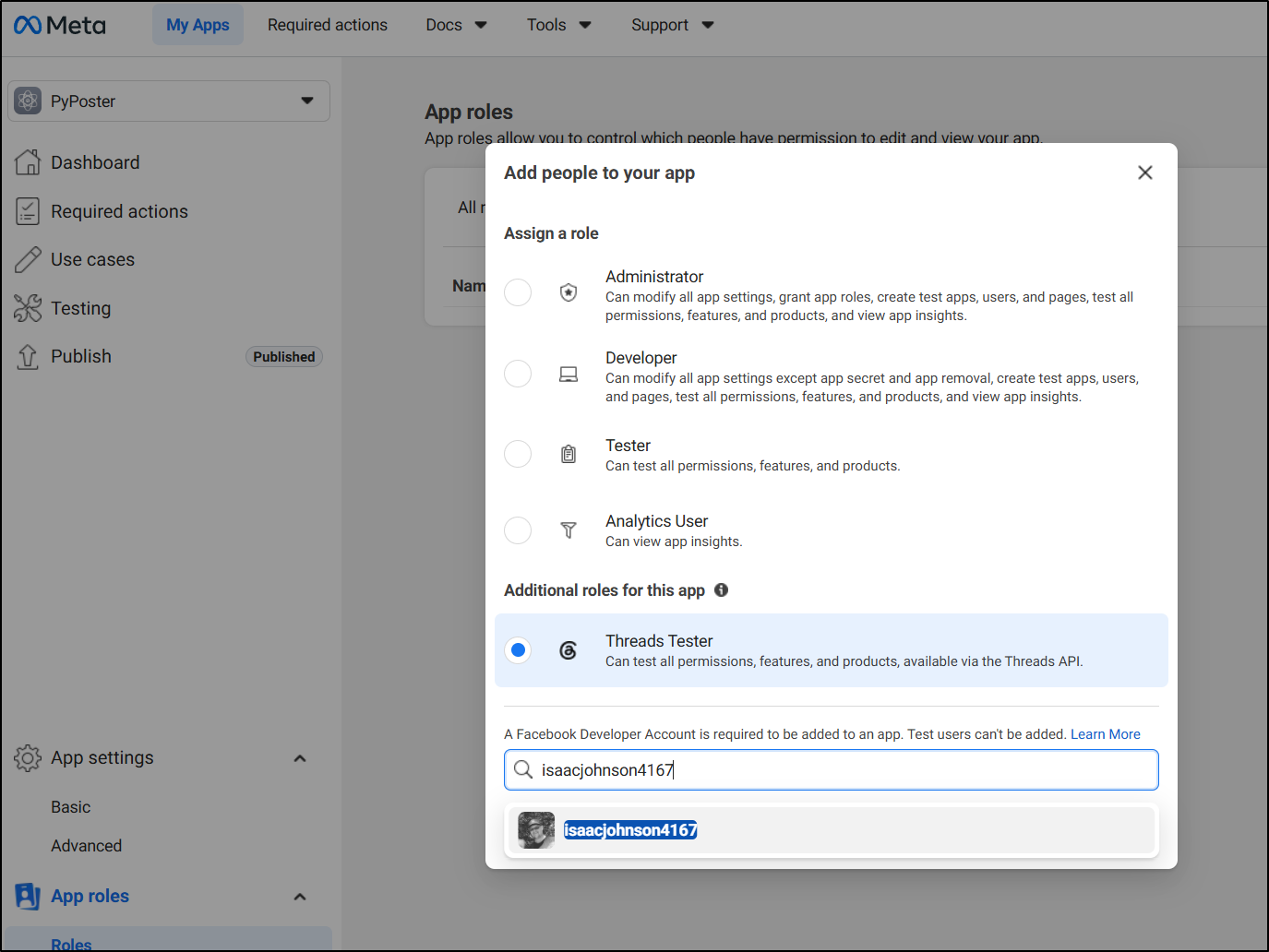
Task: Collapse the App roles section chevron
Action: (x=300, y=897)
